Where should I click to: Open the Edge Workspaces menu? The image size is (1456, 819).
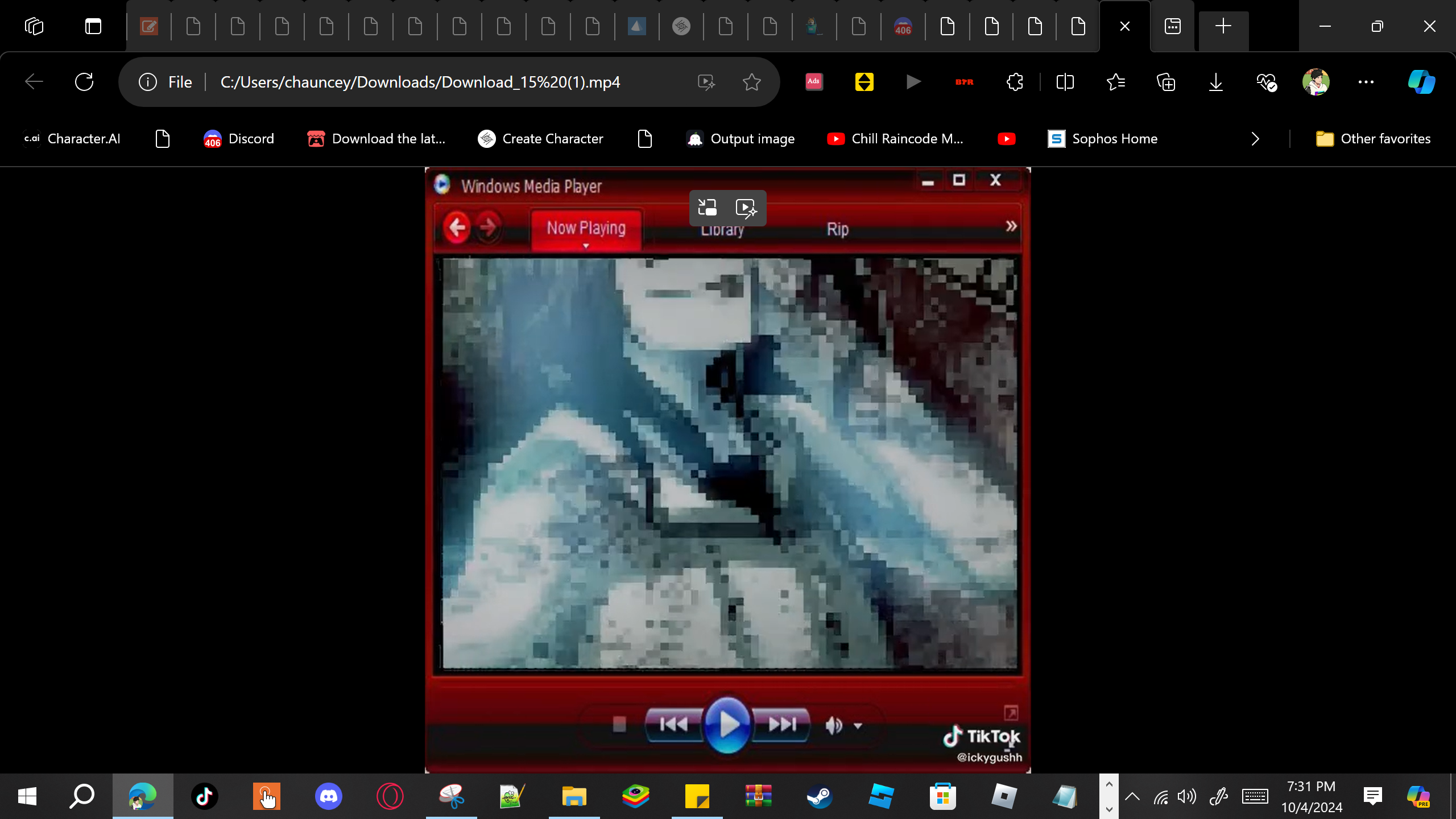(34, 26)
